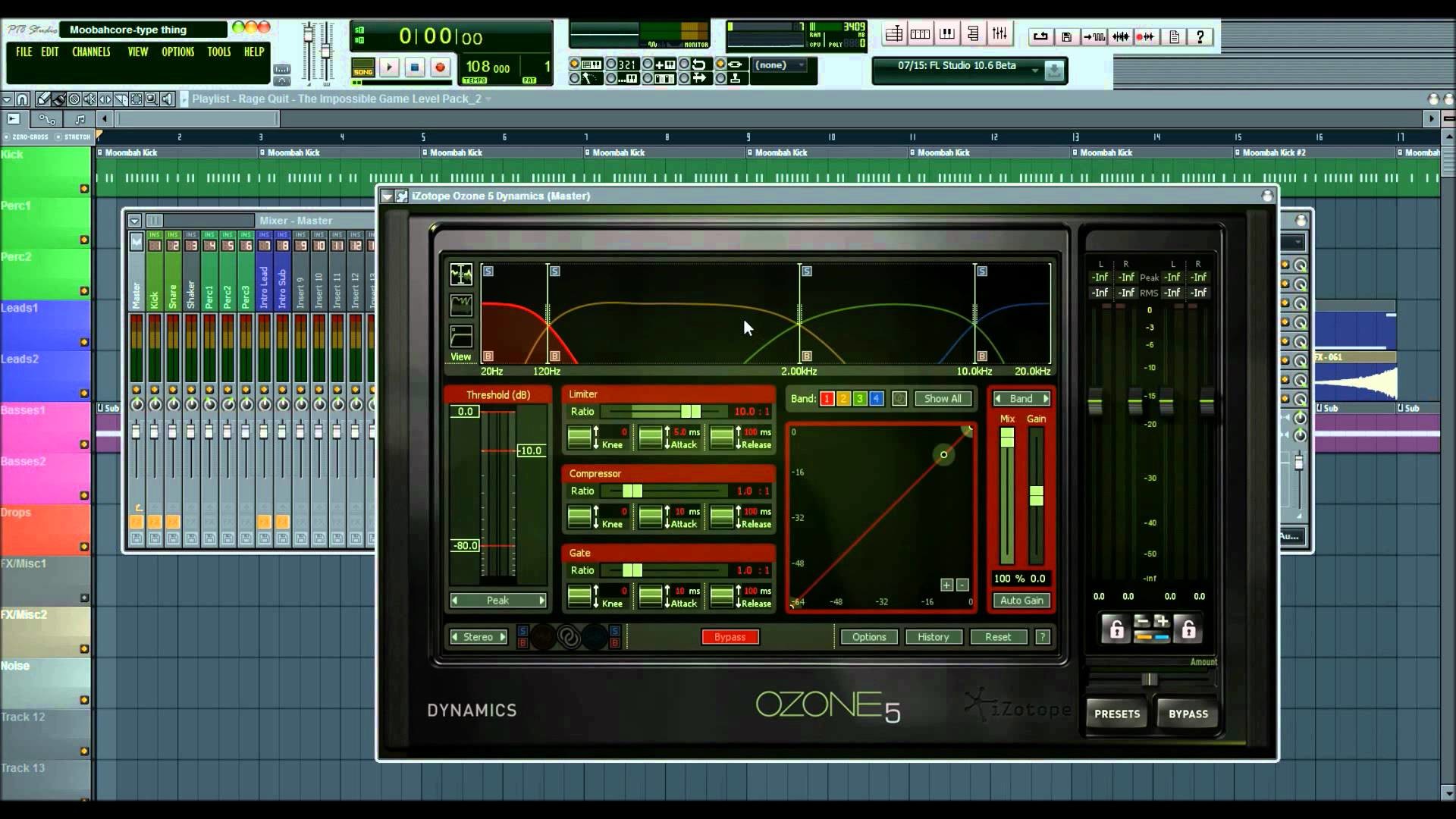Image resolution: width=1456 pixels, height=819 pixels.
Task: Toggle bypass on Ozone band 2
Action: coord(555,356)
